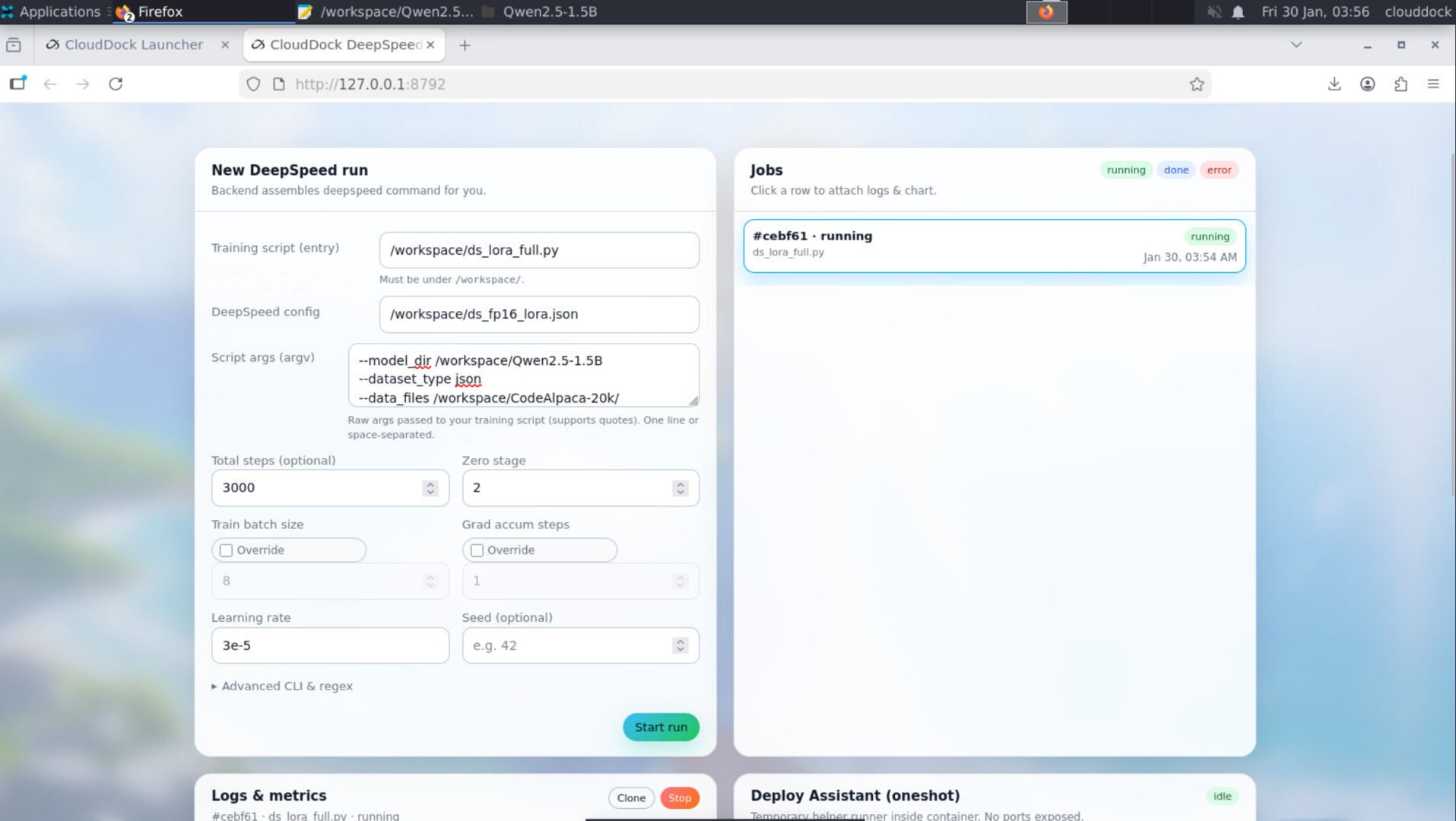Open the Firefox hamburger application menu

click(x=1434, y=84)
